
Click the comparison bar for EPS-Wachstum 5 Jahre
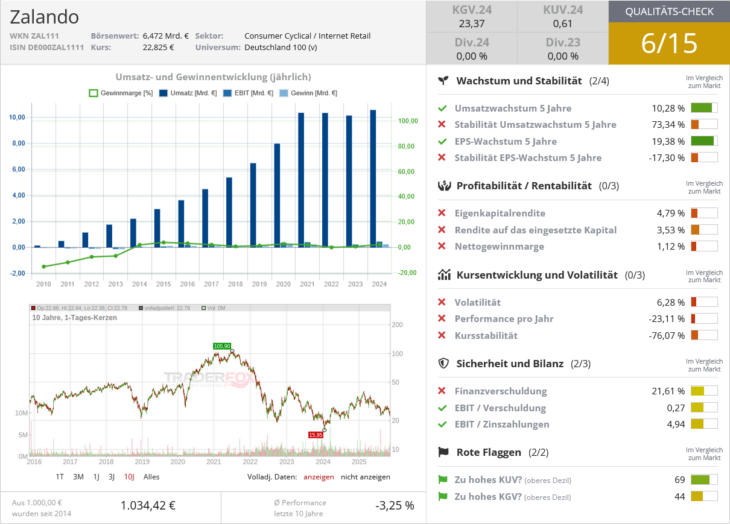tap(704, 141)
